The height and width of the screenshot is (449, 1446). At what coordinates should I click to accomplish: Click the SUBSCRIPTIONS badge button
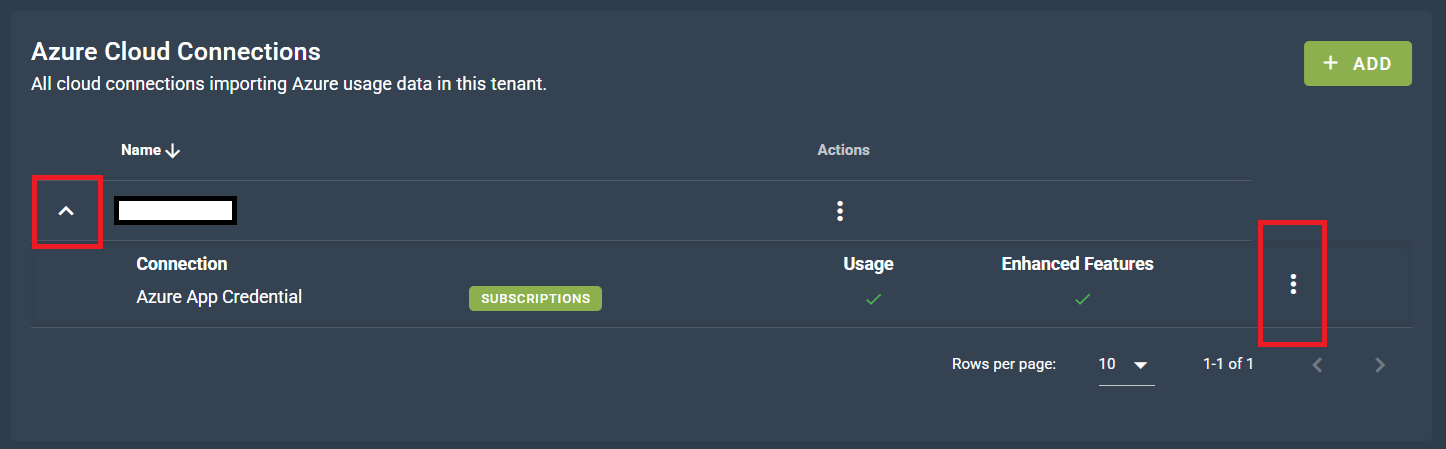coord(535,298)
